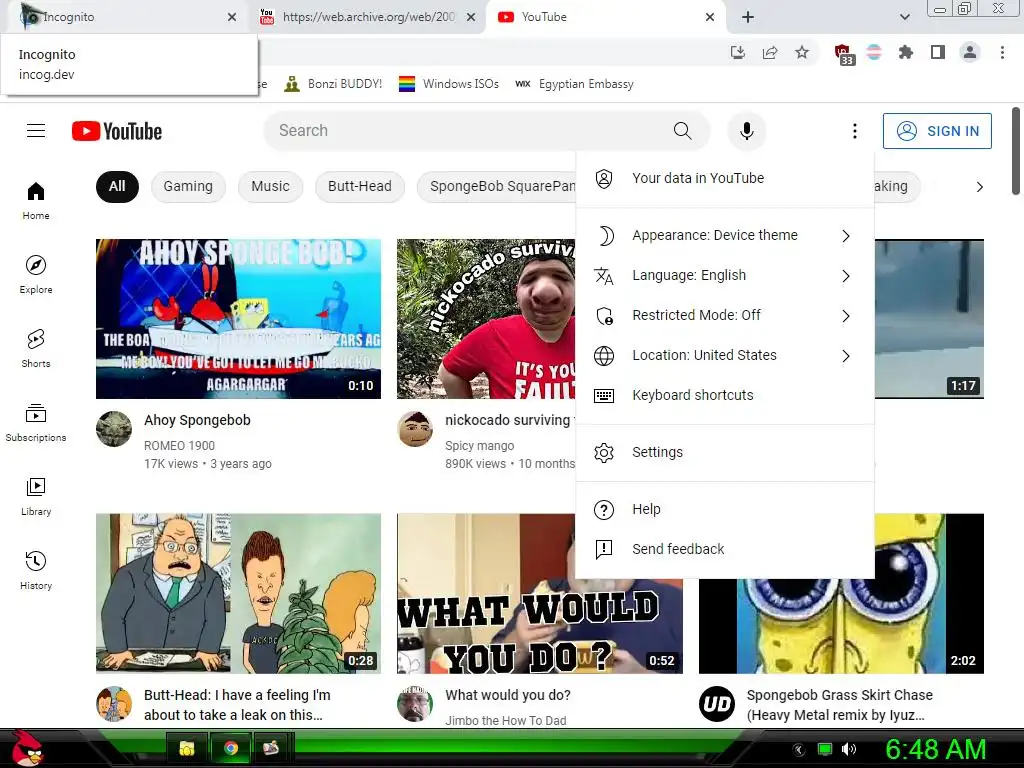Viewport: 1024px width, 768px height.
Task: Open the Chrome profile avatar
Action: [x=970, y=52]
